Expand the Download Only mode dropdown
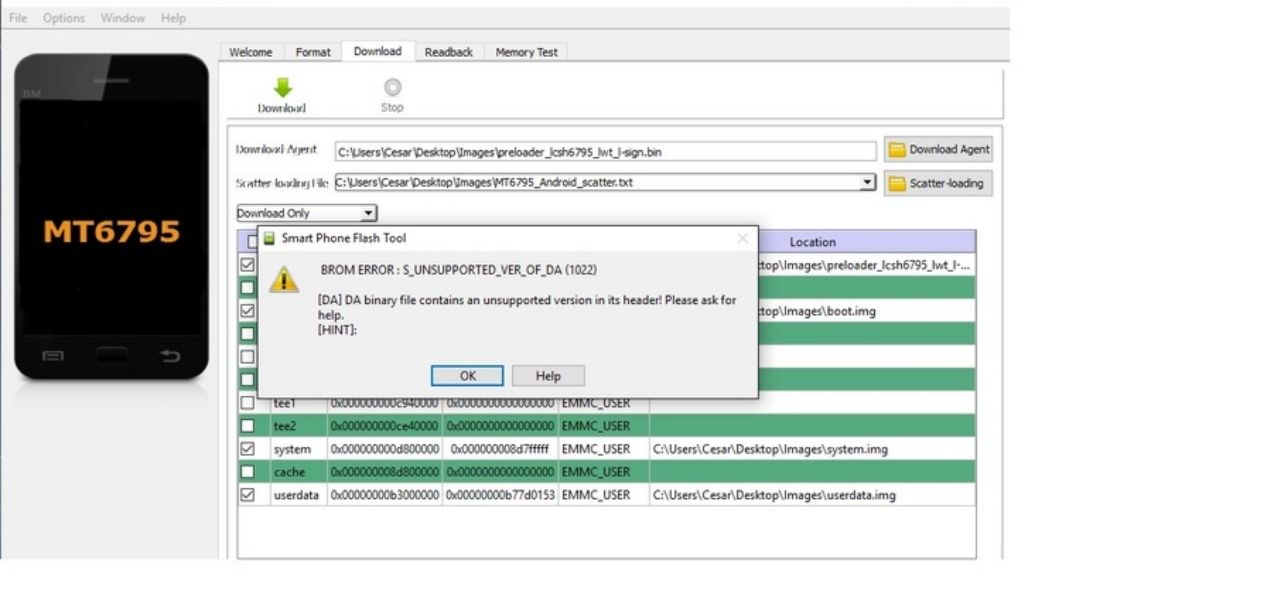 [368, 213]
